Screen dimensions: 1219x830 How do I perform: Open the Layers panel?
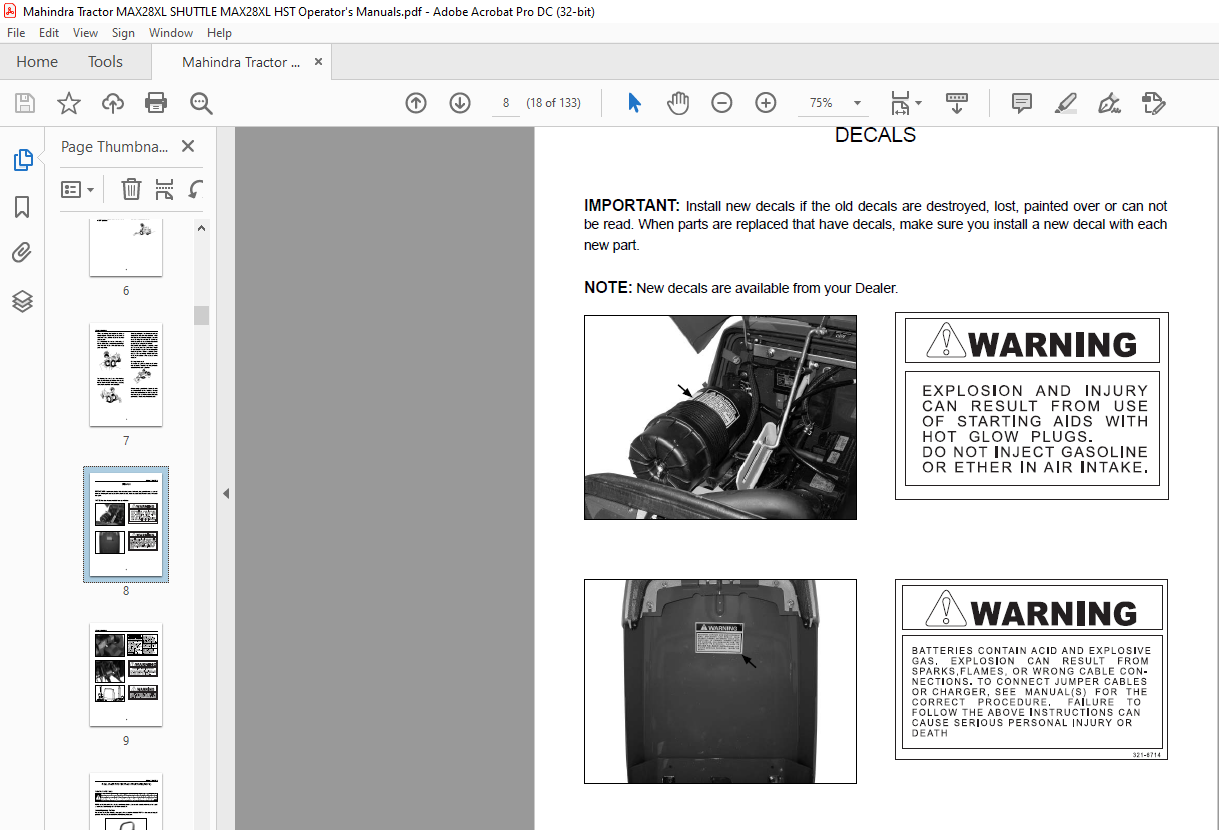(22, 301)
